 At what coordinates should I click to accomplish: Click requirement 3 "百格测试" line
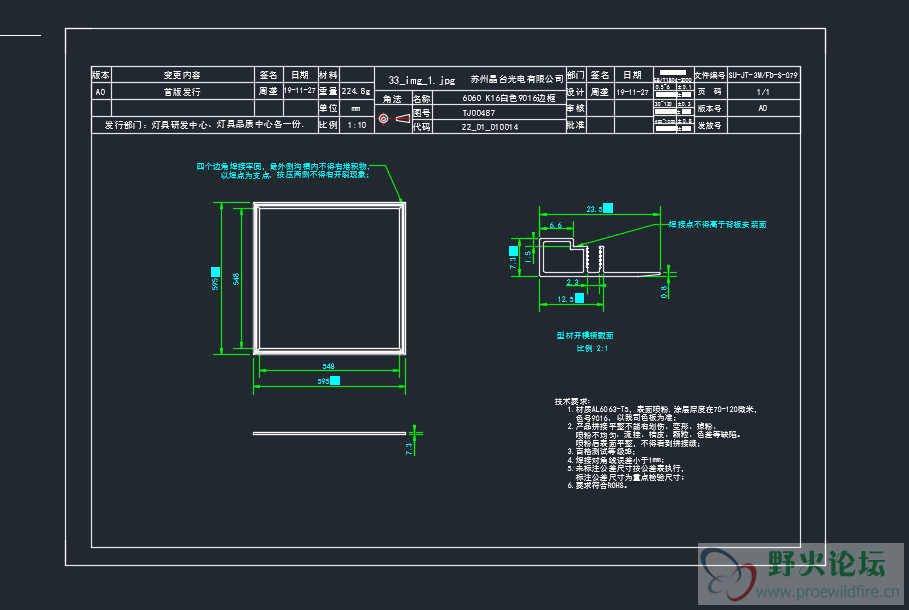(x=601, y=451)
